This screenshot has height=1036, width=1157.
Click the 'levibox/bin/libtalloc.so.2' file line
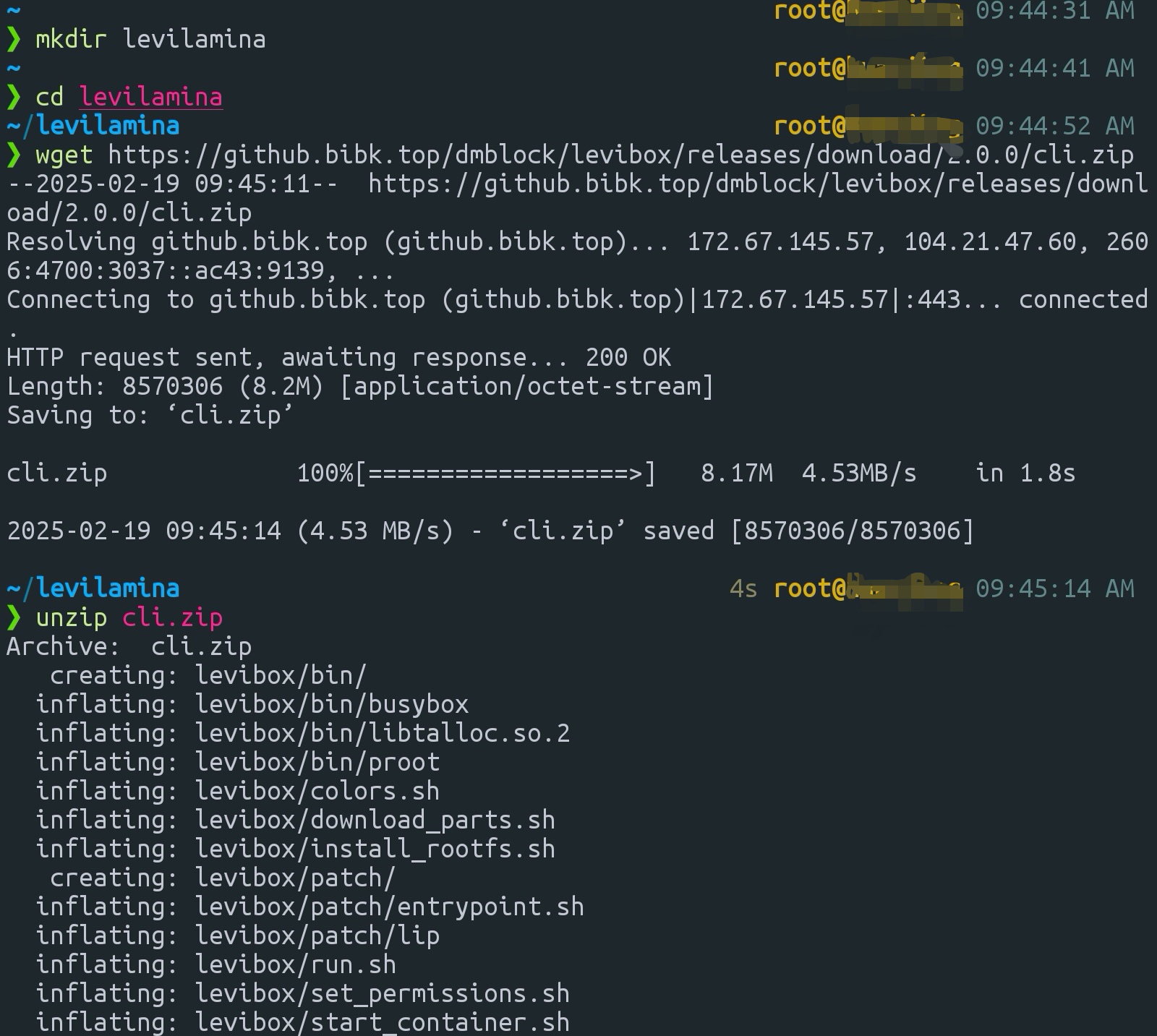coord(303,733)
